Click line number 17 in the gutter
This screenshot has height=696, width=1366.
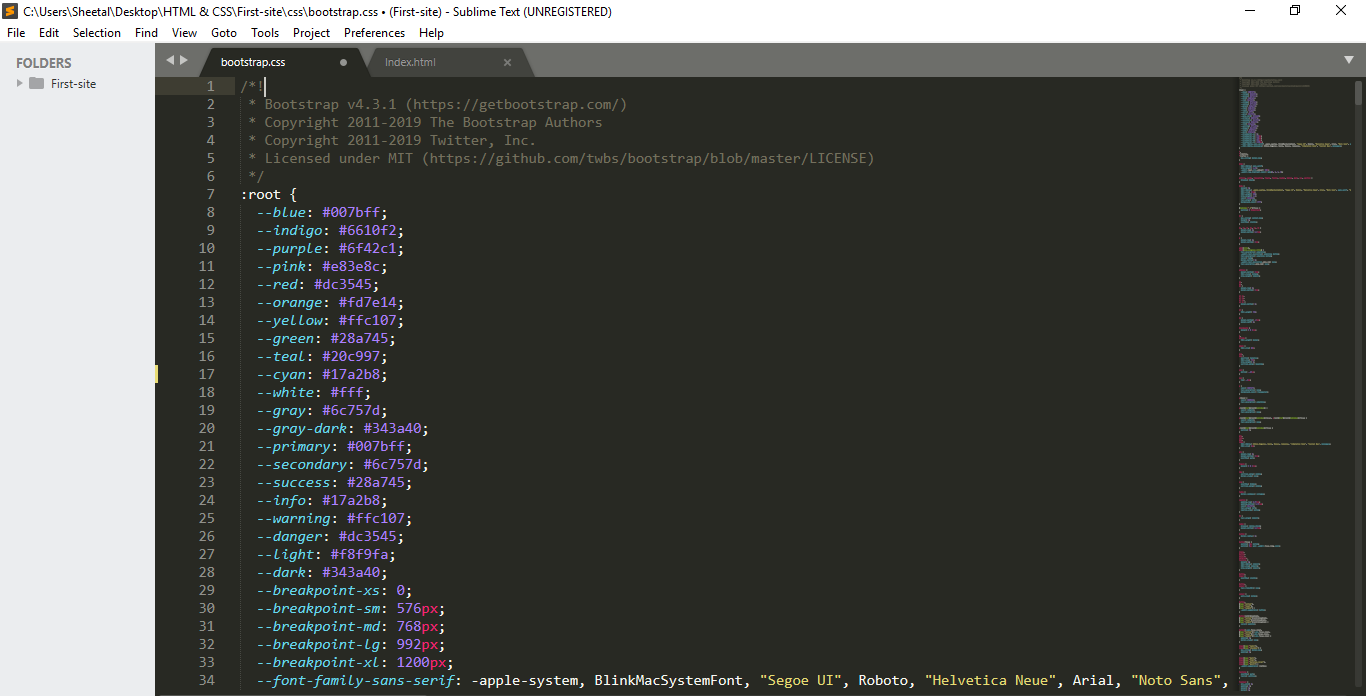coord(206,374)
